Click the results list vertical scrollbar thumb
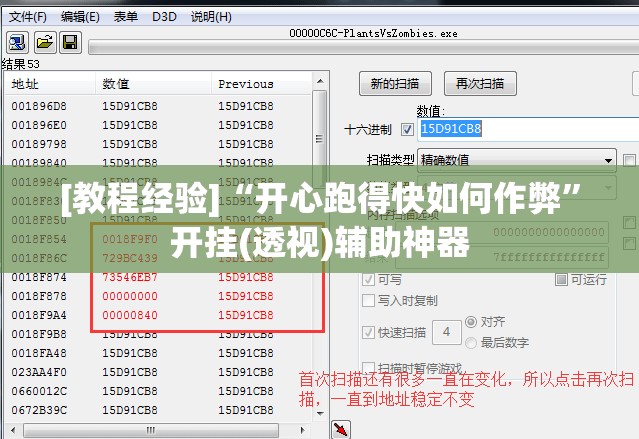 tap(320, 139)
